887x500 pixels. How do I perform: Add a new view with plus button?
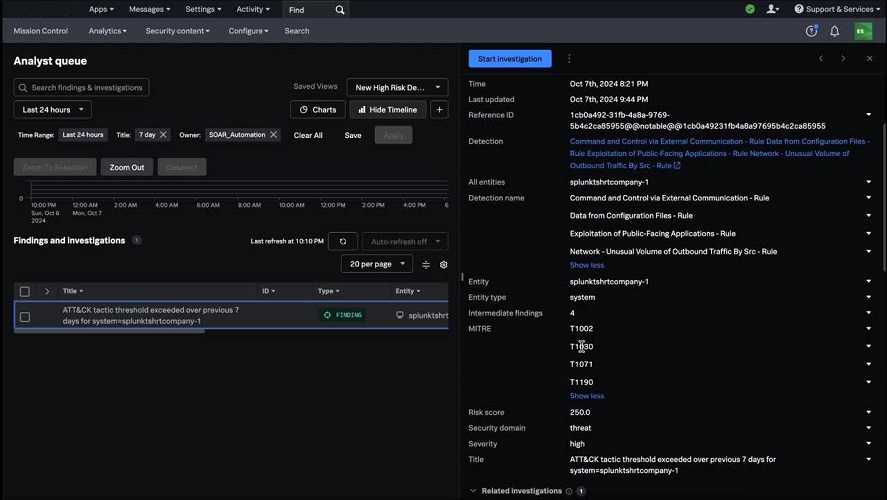click(x=440, y=110)
